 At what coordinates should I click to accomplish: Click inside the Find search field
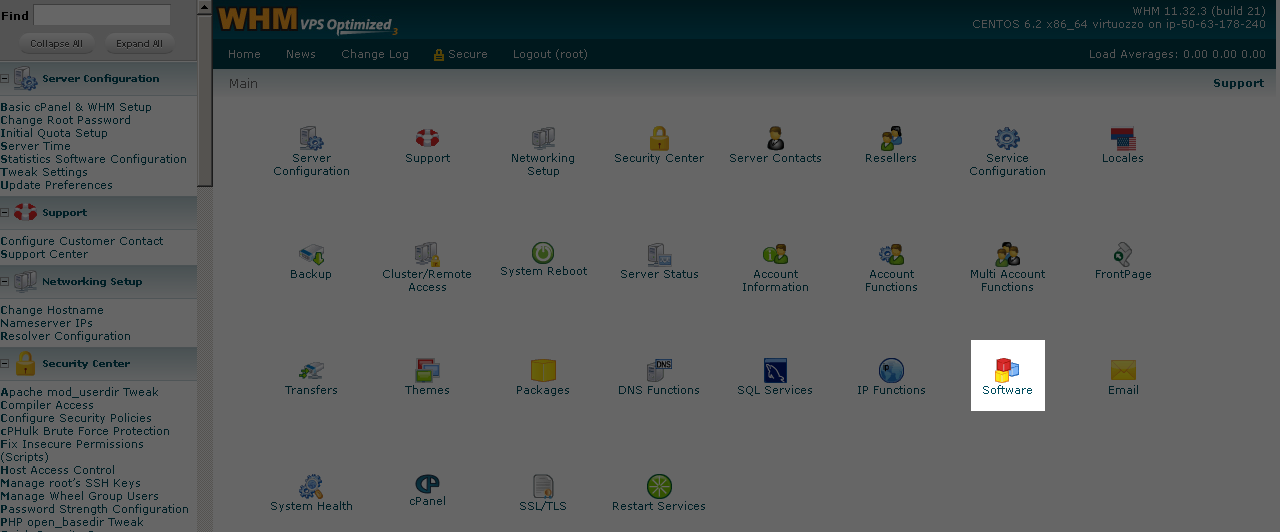point(102,15)
